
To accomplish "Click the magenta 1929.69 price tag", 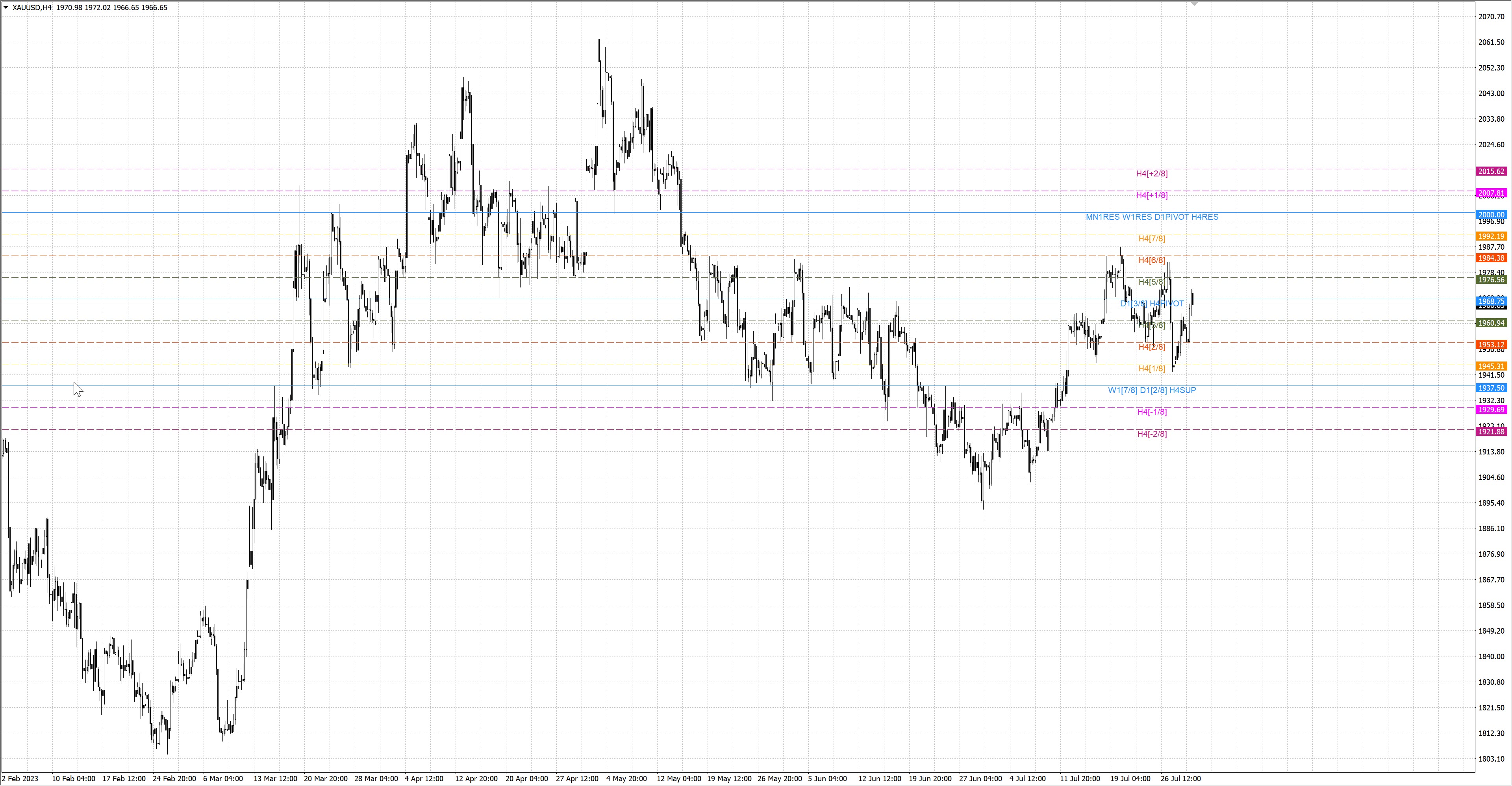I will click(x=1491, y=410).
